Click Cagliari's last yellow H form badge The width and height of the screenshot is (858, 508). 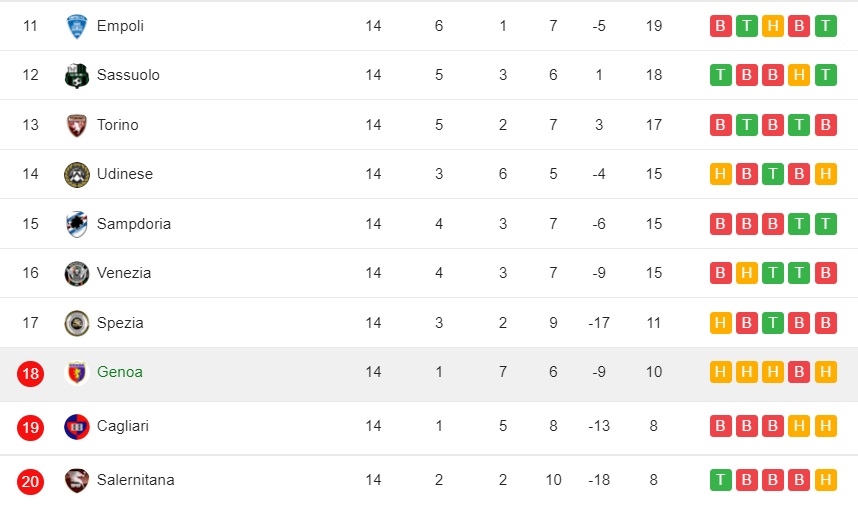826,426
